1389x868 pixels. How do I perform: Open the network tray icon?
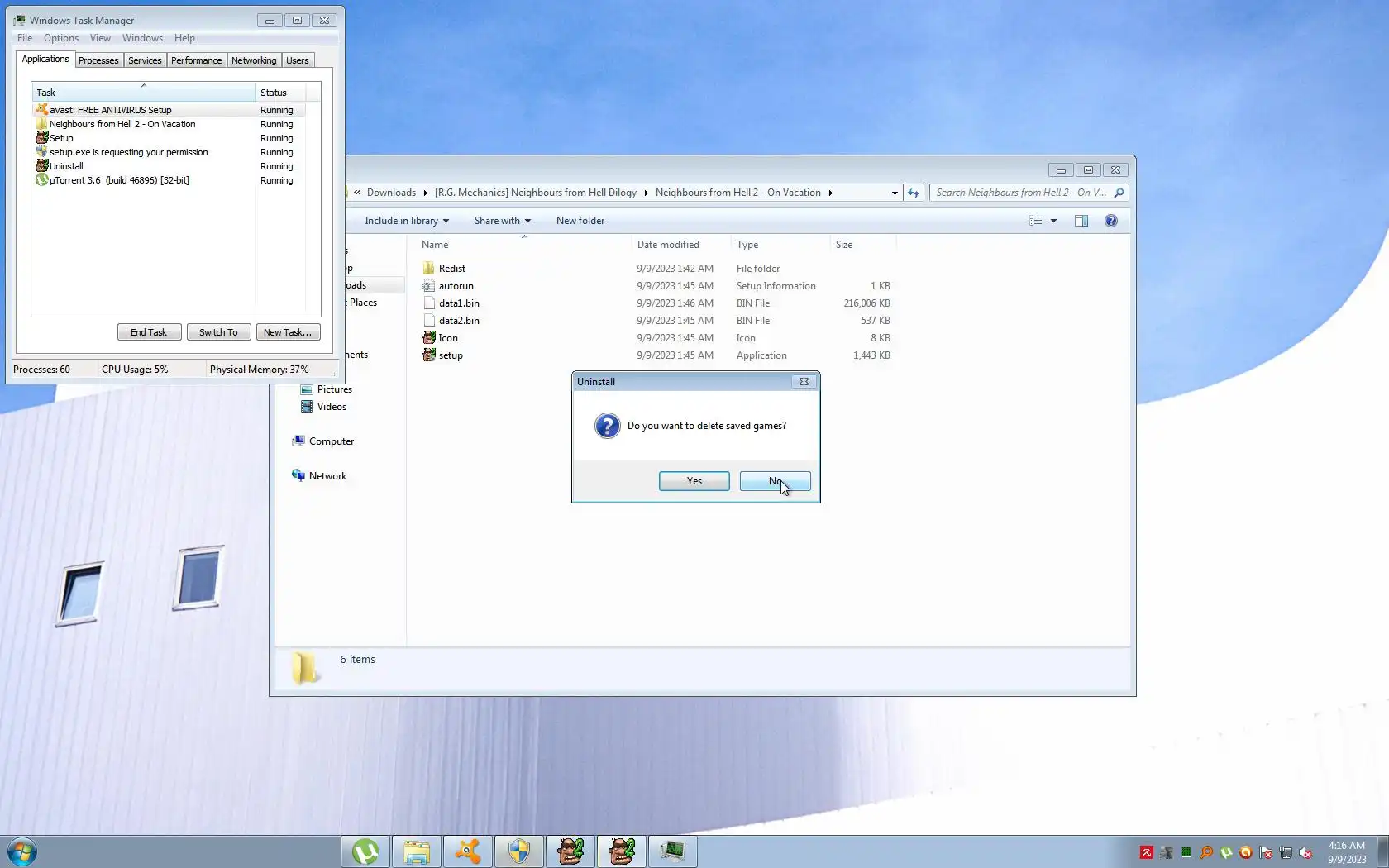1286,852
